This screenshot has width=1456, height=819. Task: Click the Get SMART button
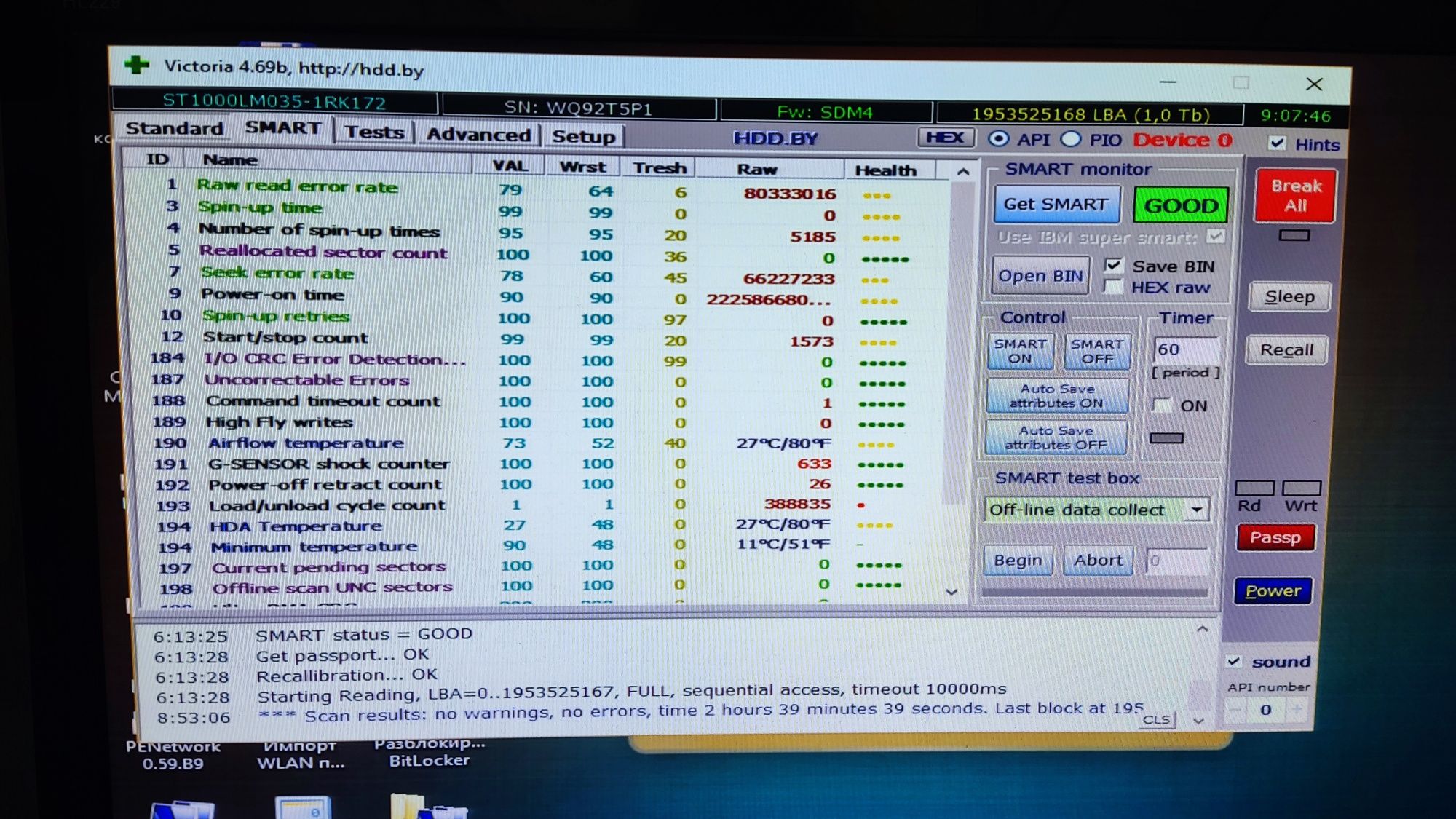(x=1056, y=205)
